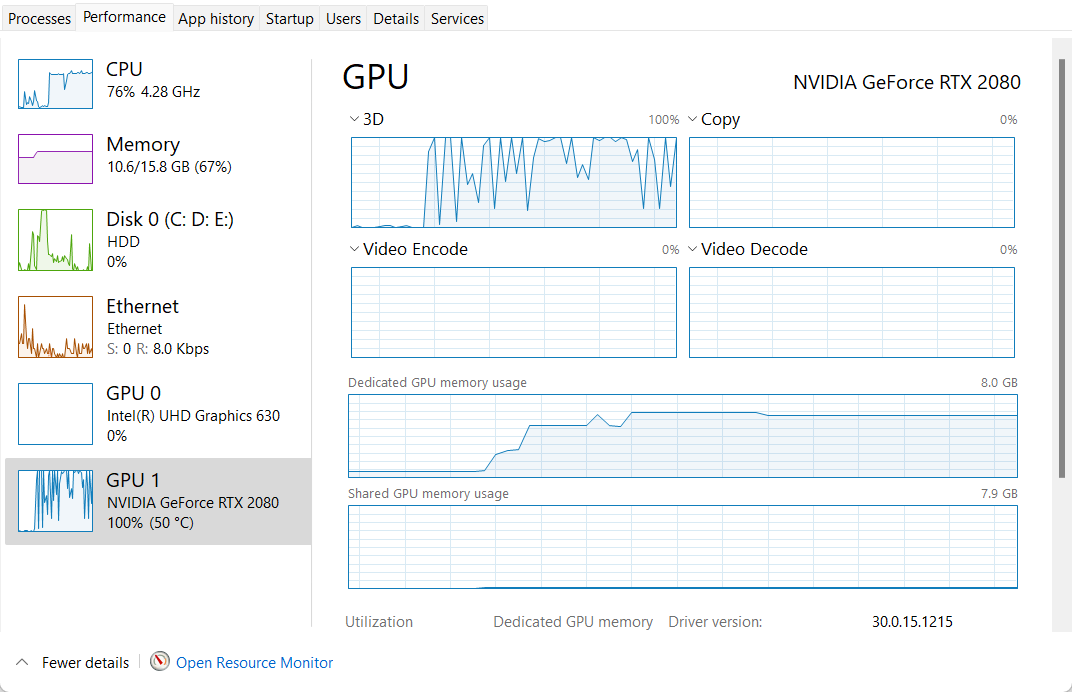Switch to the Processes tab
The width and height of the screenshot is (1072, 692).
(x=40, y=18)
